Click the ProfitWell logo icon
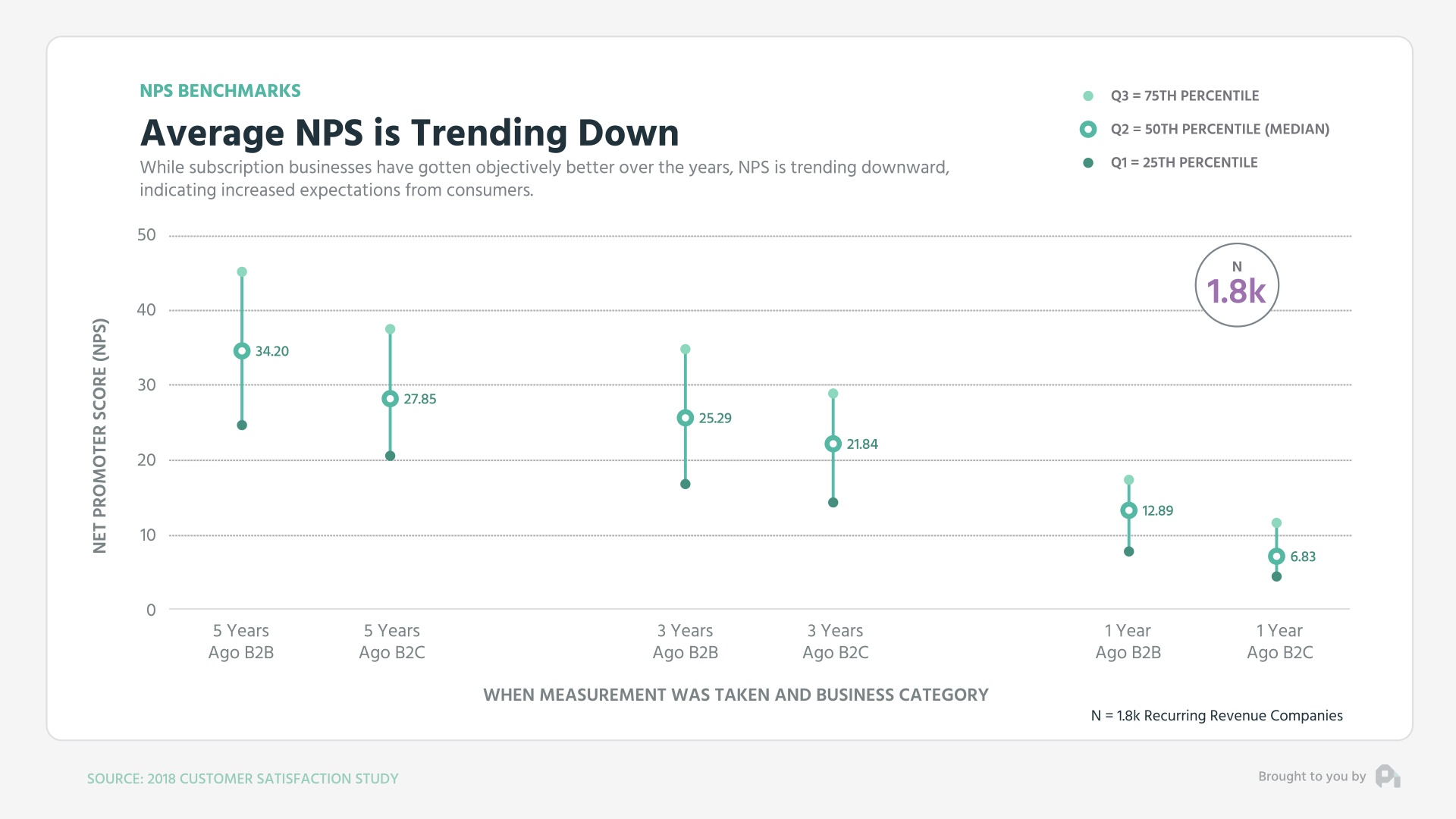The image size is (1456, 819). tap(1388, 777)
